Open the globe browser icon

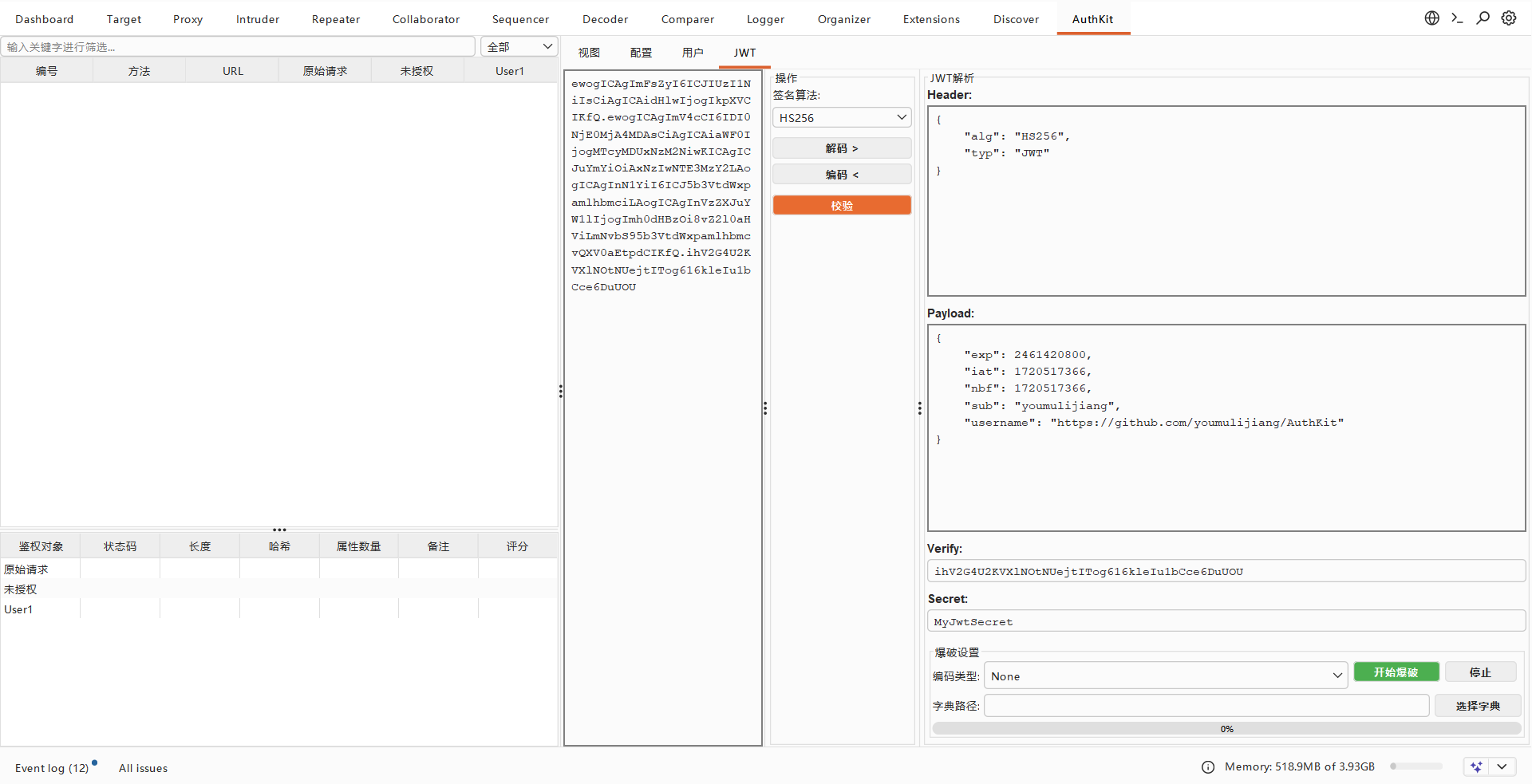coord(1432,18)
